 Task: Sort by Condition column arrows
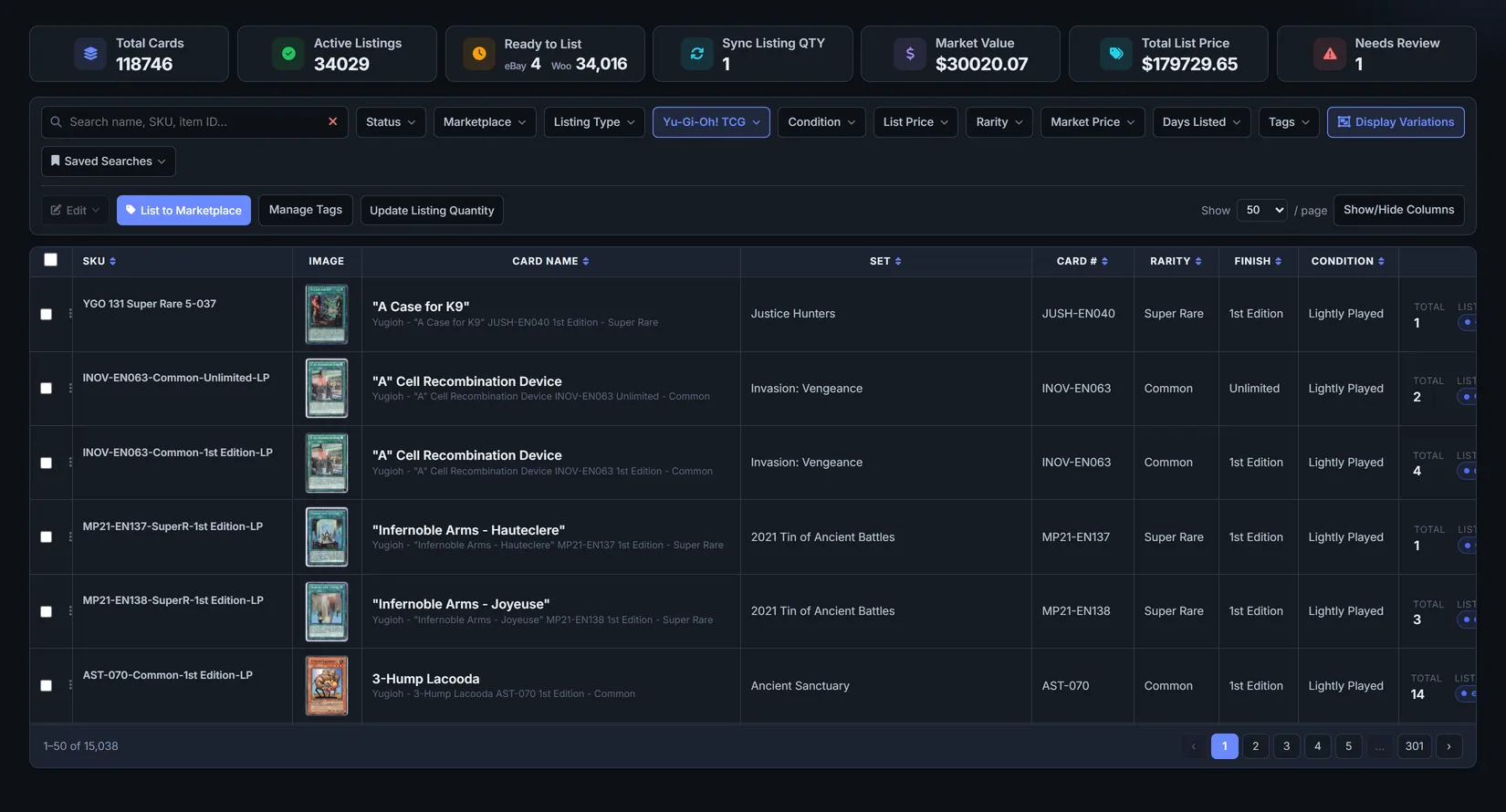(x=1381, y=261)
